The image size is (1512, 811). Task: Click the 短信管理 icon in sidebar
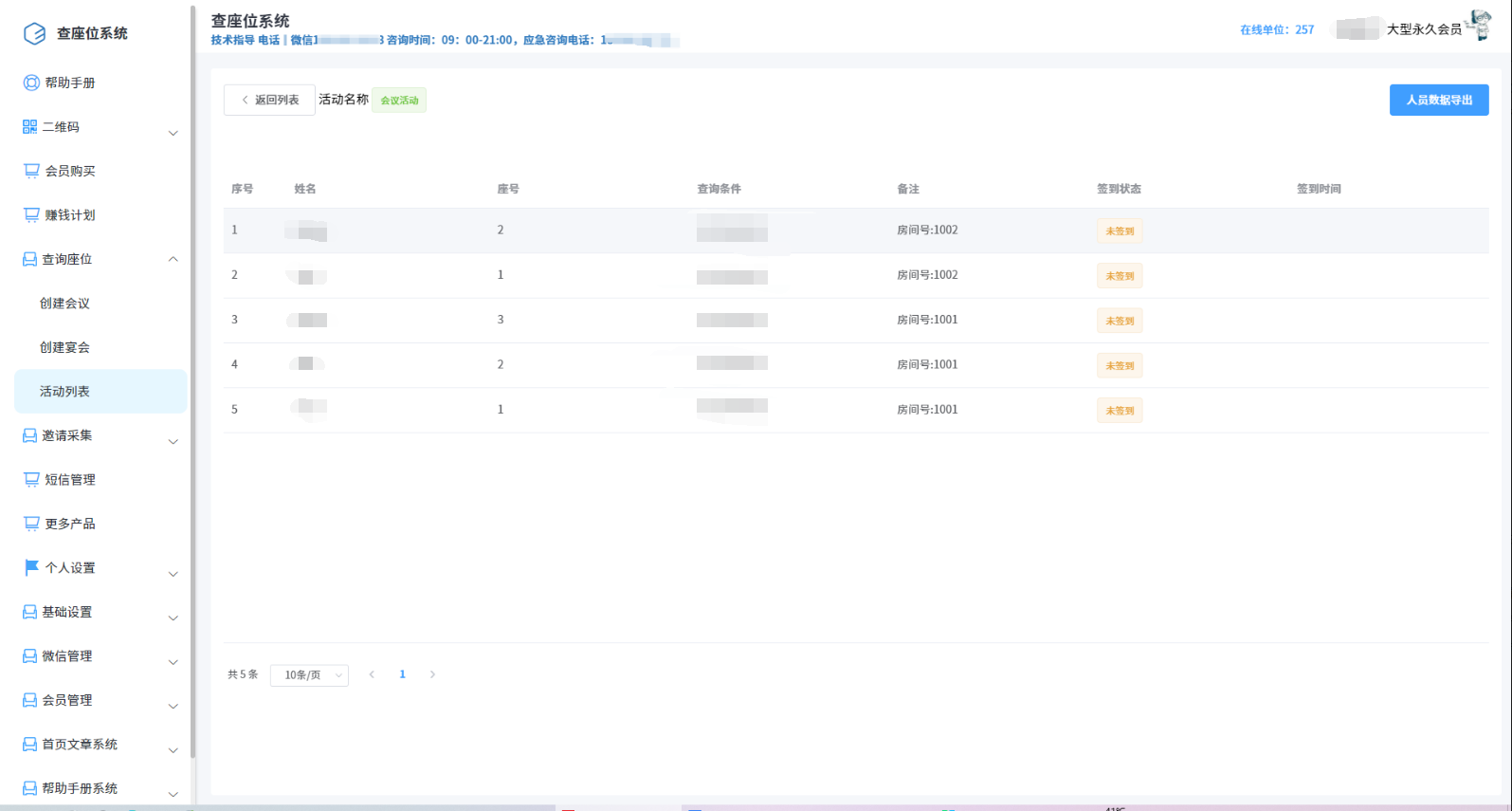click(31, 480)
